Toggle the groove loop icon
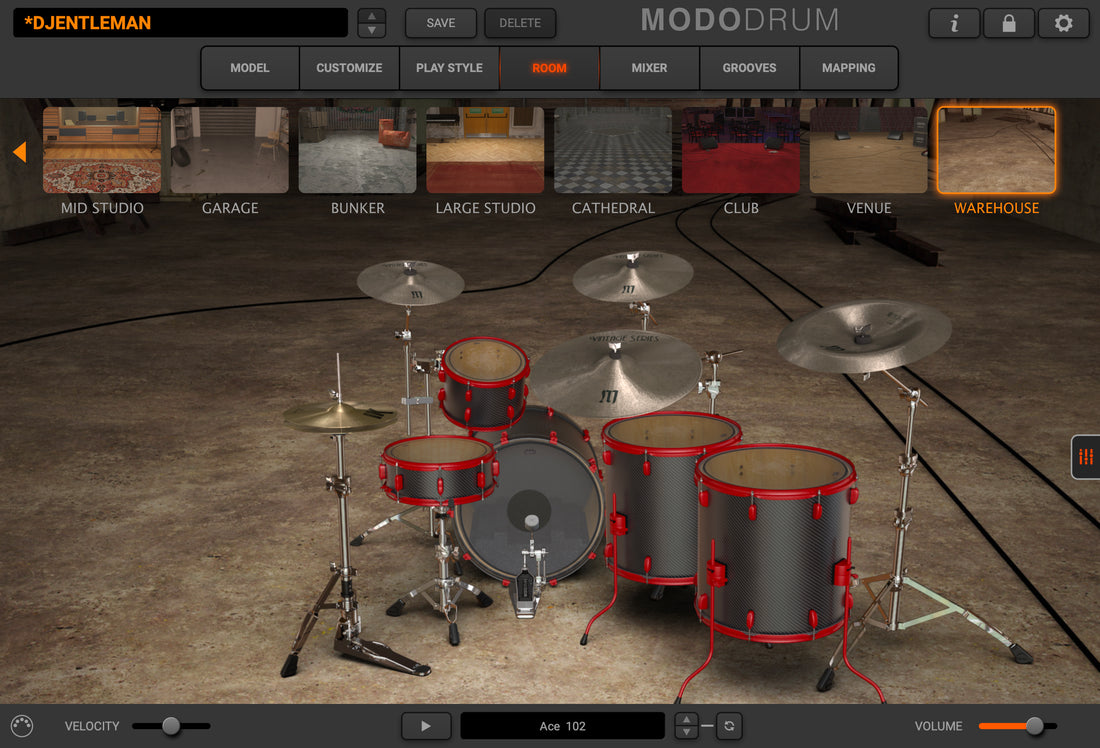1100x748 pixels. coord(730,726)
